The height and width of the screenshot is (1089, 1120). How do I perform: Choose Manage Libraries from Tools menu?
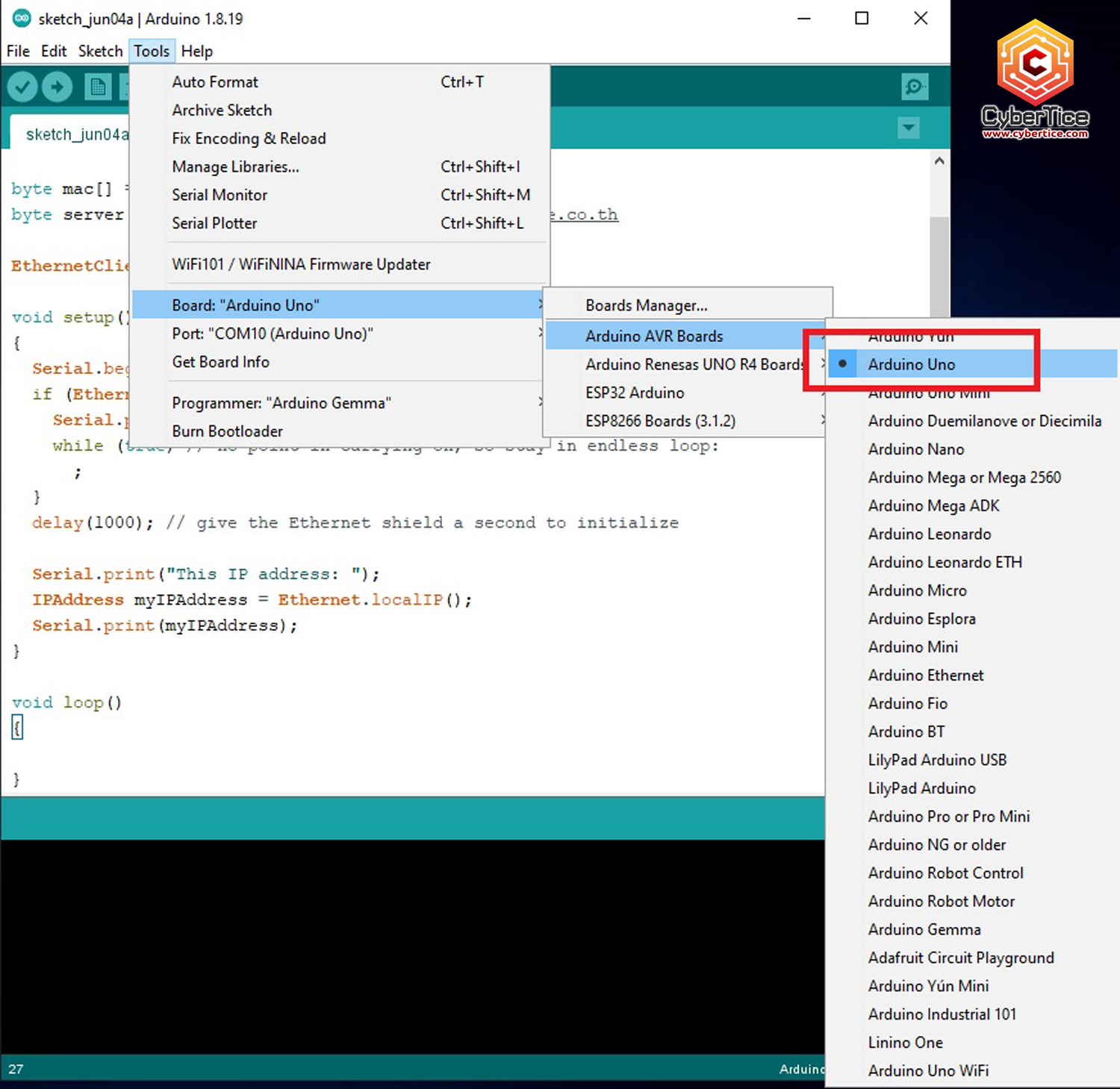pyautogui.click(x=235, y=166)
